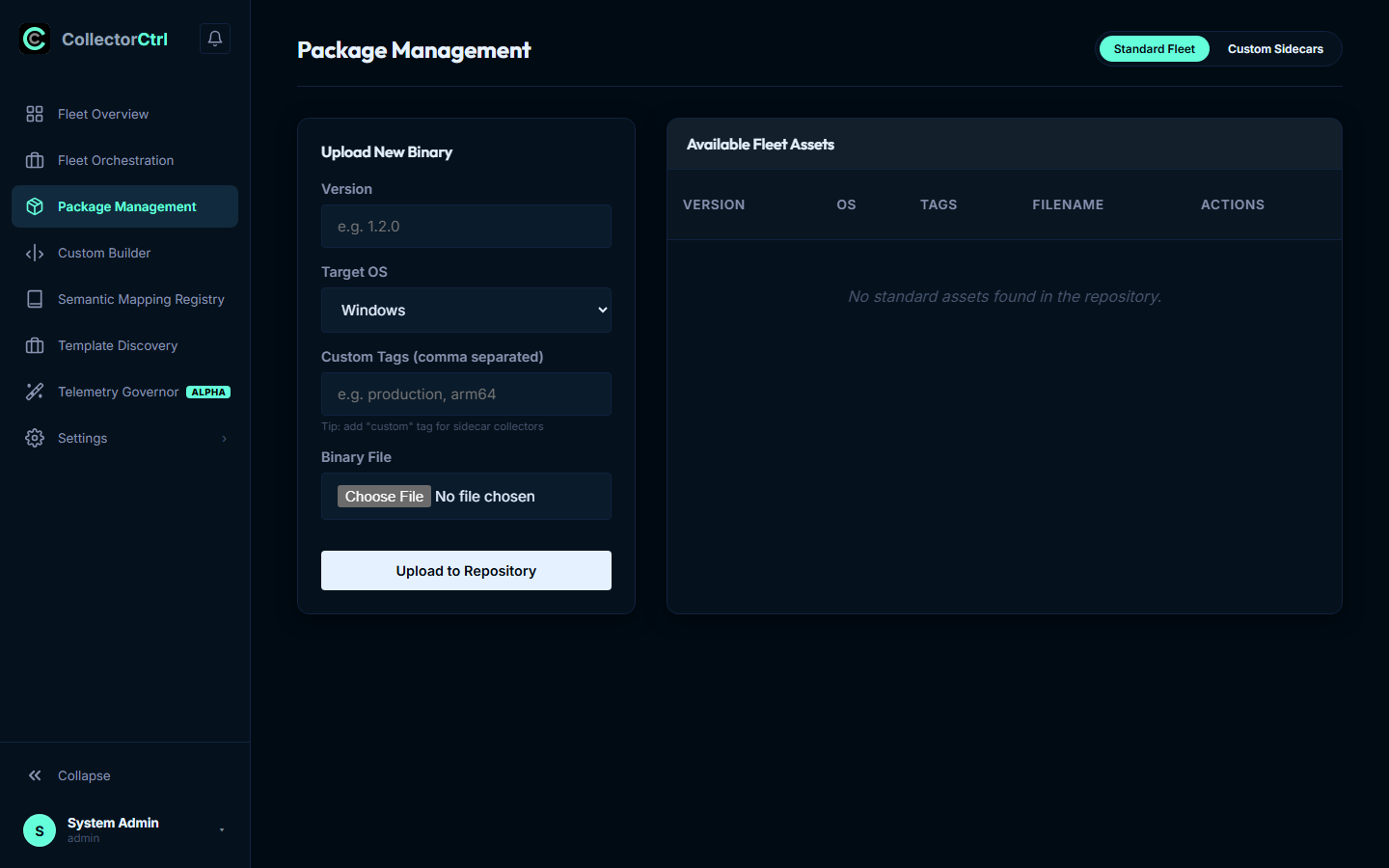Open Custom Builder page
Screen dimensions: 1389x868
(124, 253)
